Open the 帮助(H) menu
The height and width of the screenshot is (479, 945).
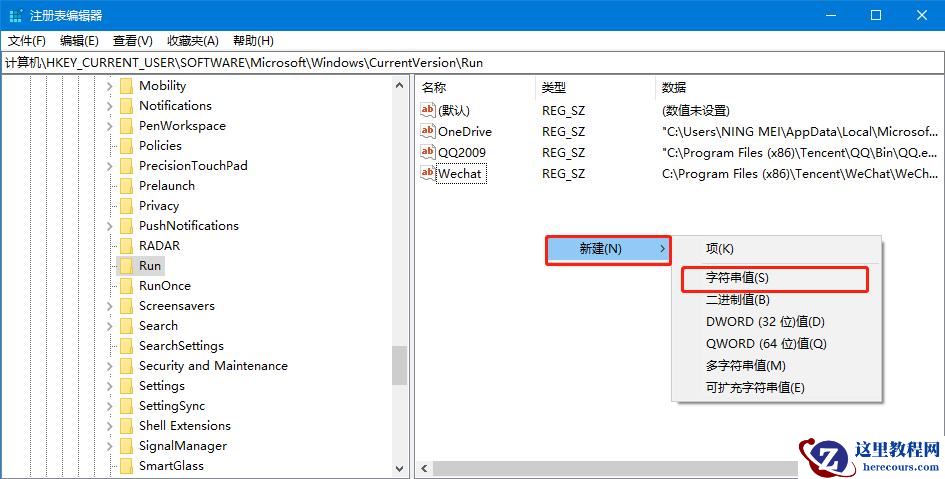point(253,41)
